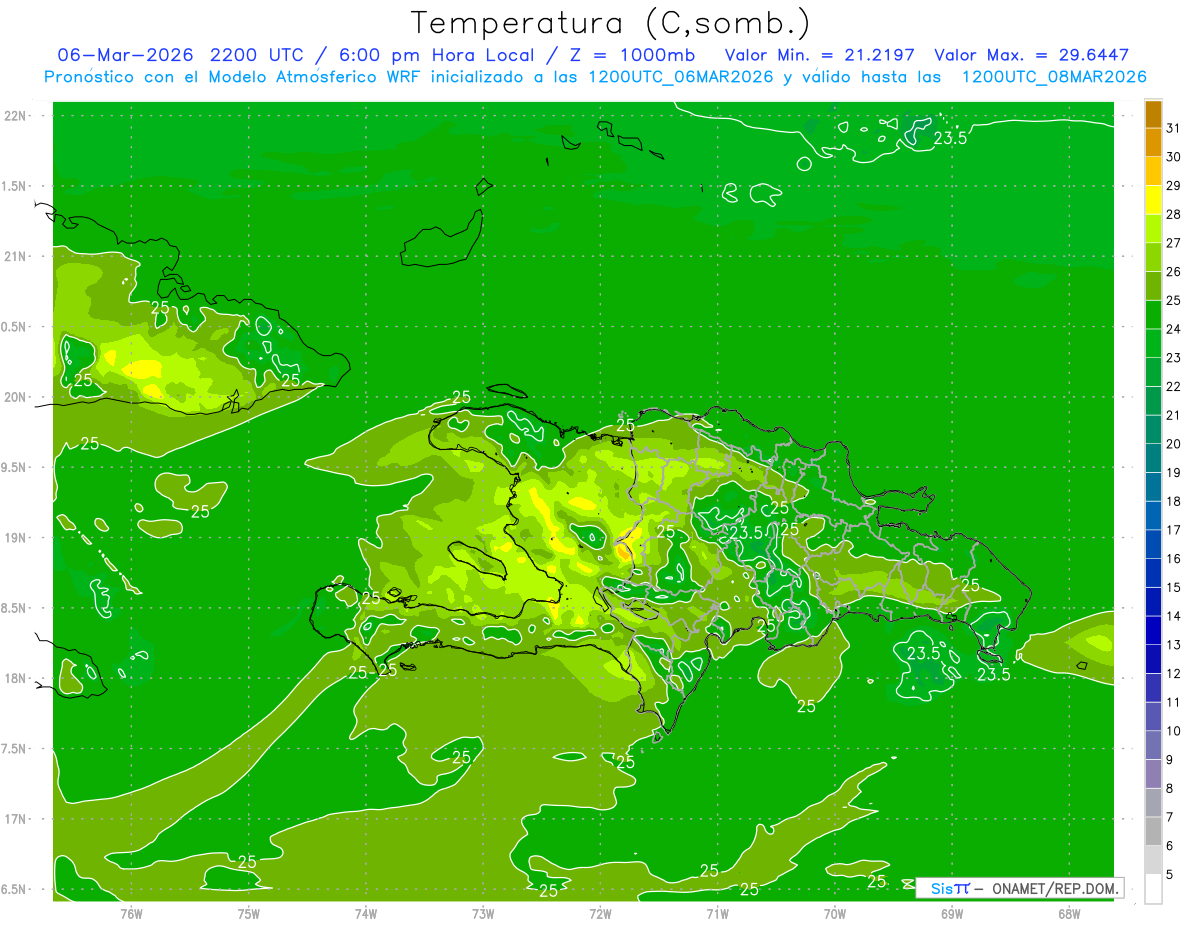Click the '18N' latitude axis label
This screenshot has height=927, width=1200.
coord(17,678)
